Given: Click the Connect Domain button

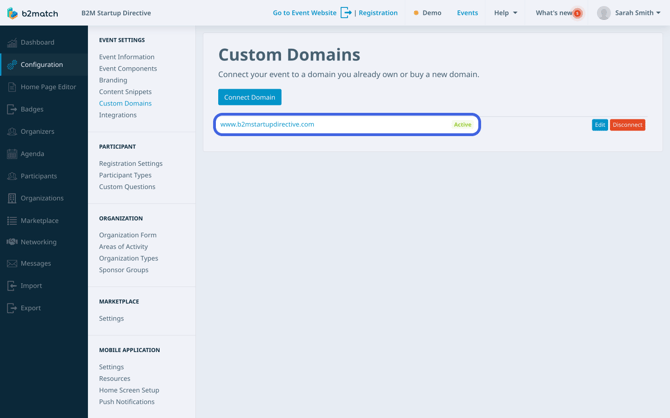Looking at the screenshot, I should pyautogui.click(x=250, y=97).
